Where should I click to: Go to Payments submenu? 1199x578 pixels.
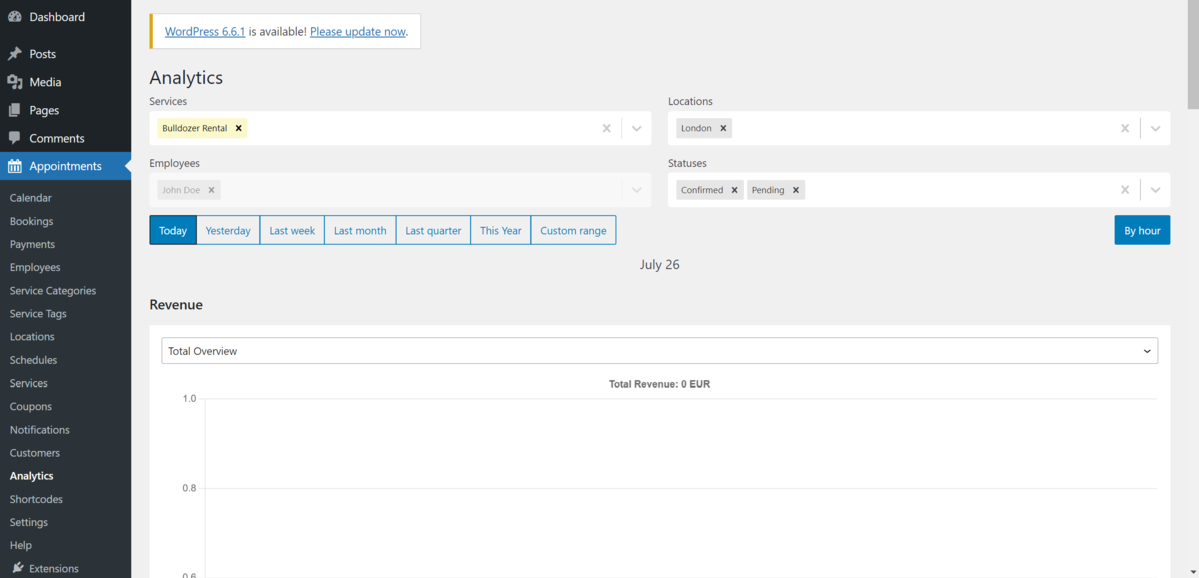(x=32, y=245)
